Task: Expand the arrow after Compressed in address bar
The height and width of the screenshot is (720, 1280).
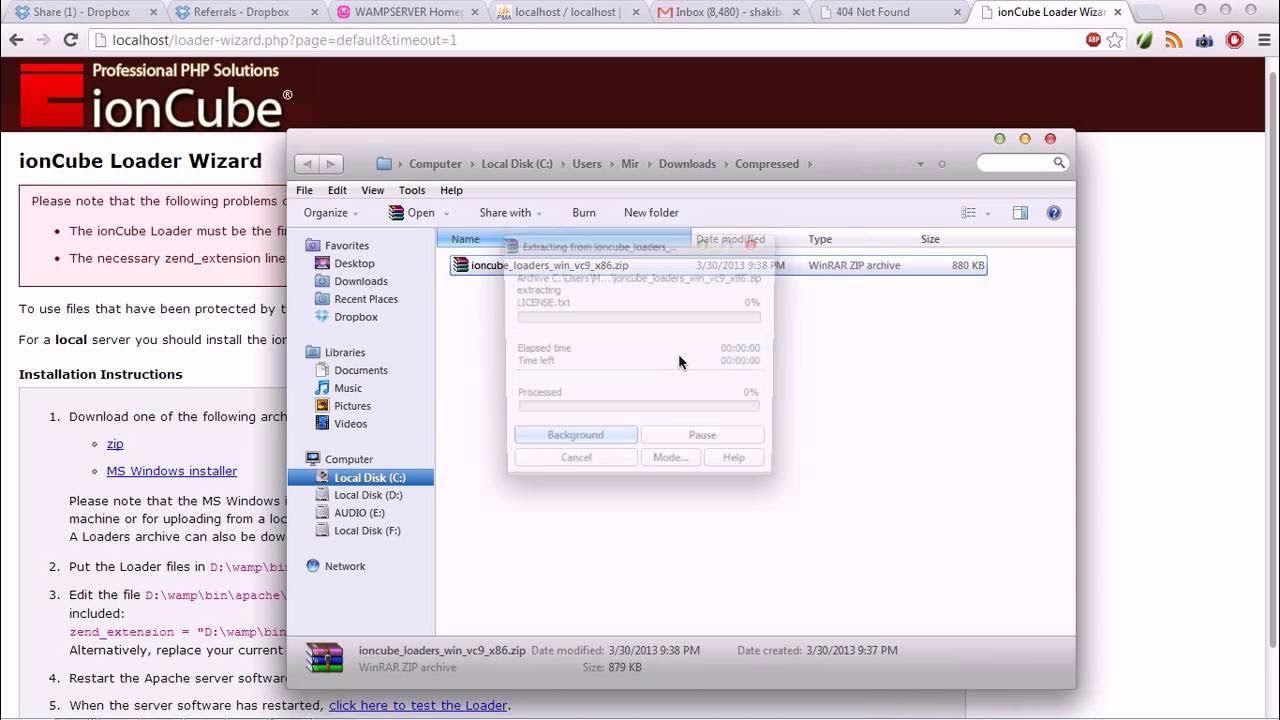Action: point(810,164)
